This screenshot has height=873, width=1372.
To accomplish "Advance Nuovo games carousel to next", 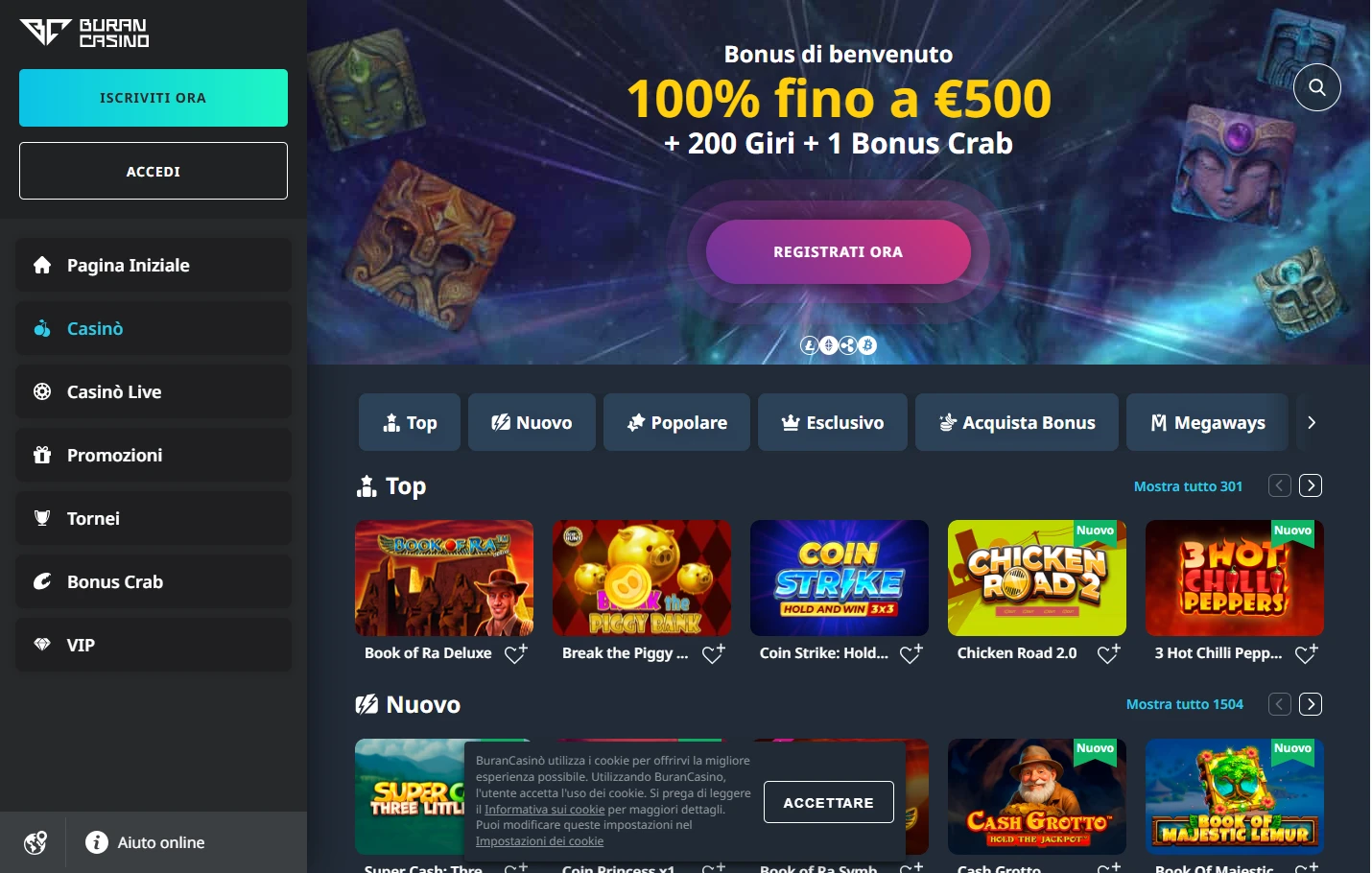I will (1311, 704).
